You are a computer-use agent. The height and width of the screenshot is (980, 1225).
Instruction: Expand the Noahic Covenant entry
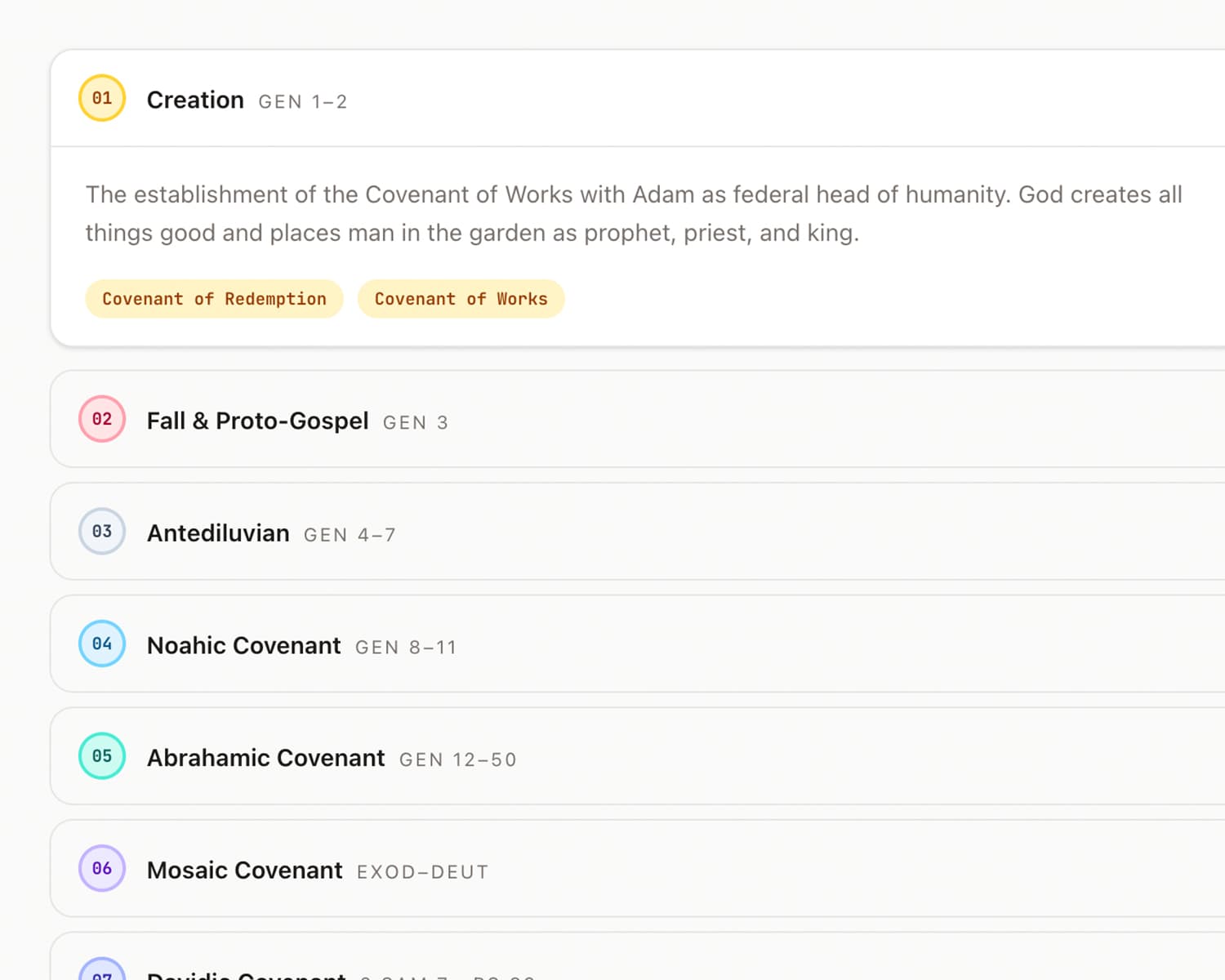point(243,645)
